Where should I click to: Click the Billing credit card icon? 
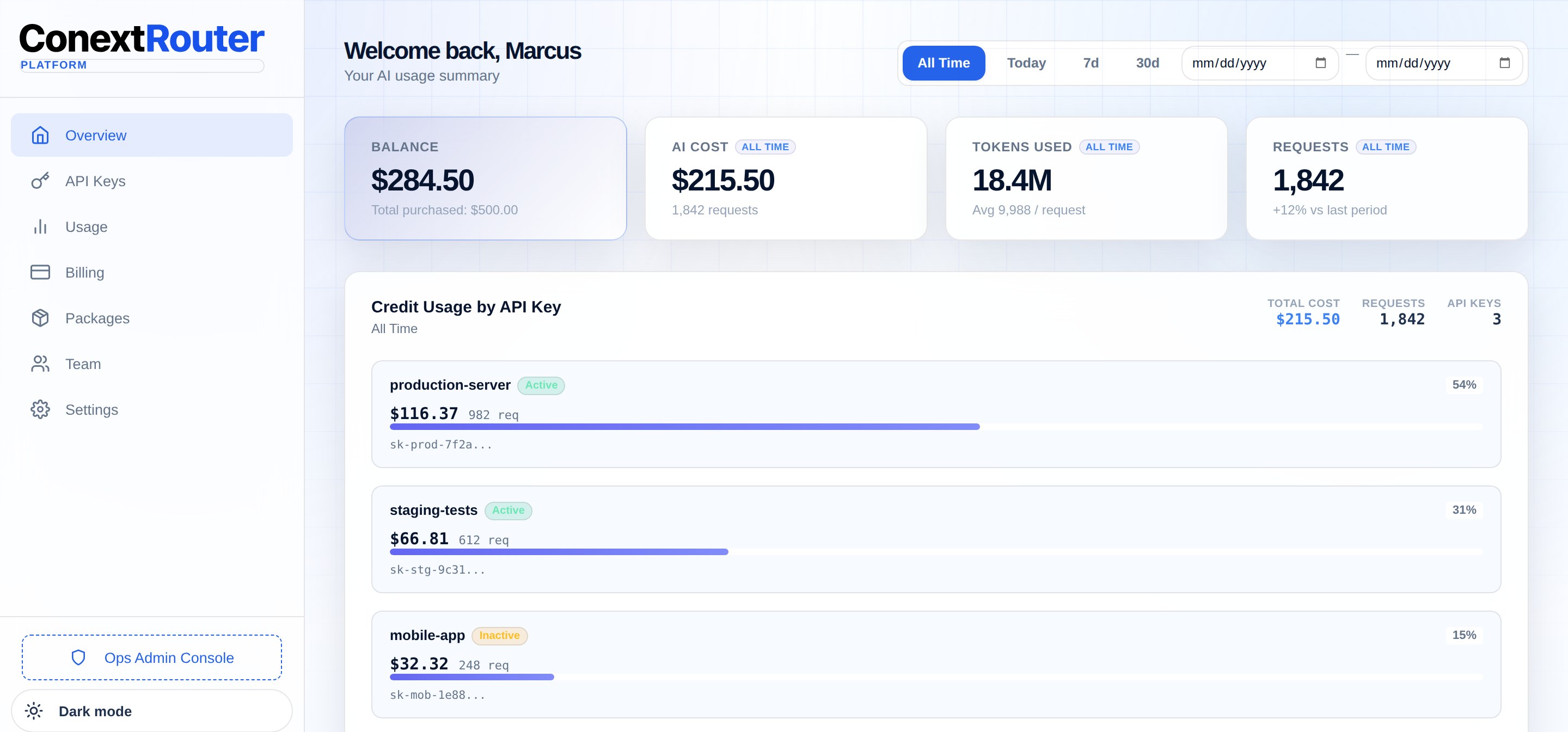pos(40,272)
